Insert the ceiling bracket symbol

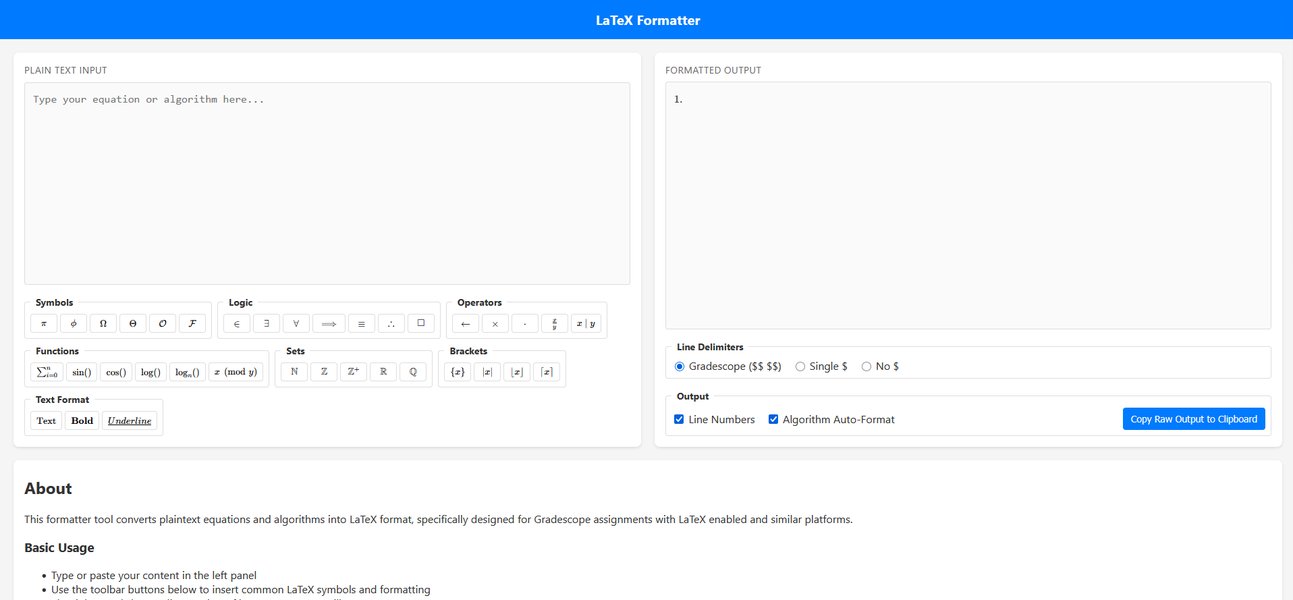[546, 372]
